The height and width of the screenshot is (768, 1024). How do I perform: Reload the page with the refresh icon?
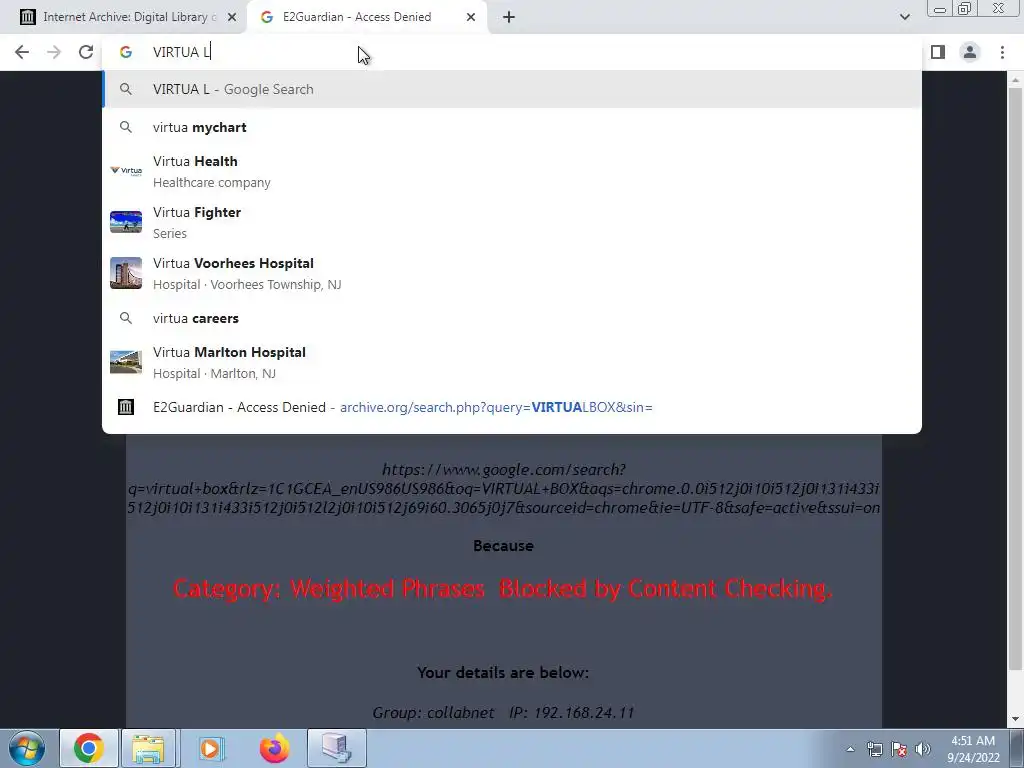pyautogui.click(x=86, y=52)
